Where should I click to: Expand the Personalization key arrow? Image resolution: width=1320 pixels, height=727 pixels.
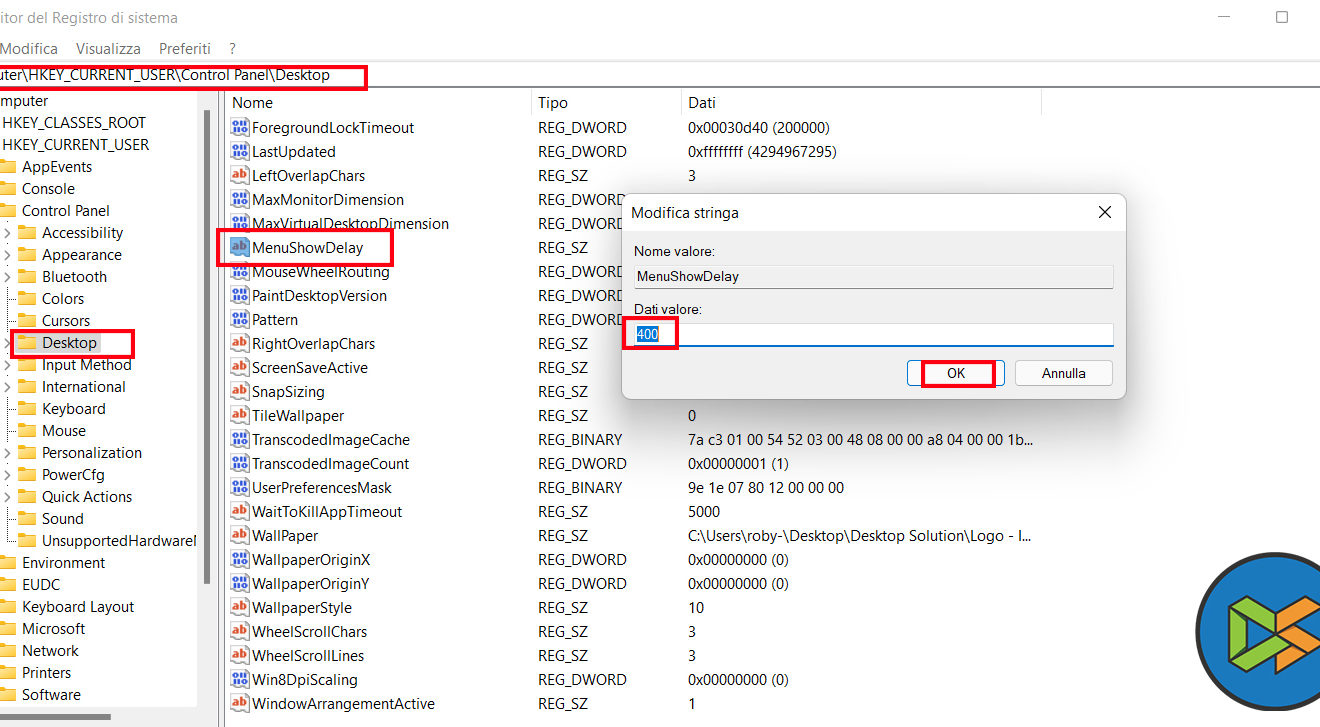coord(7,453)
